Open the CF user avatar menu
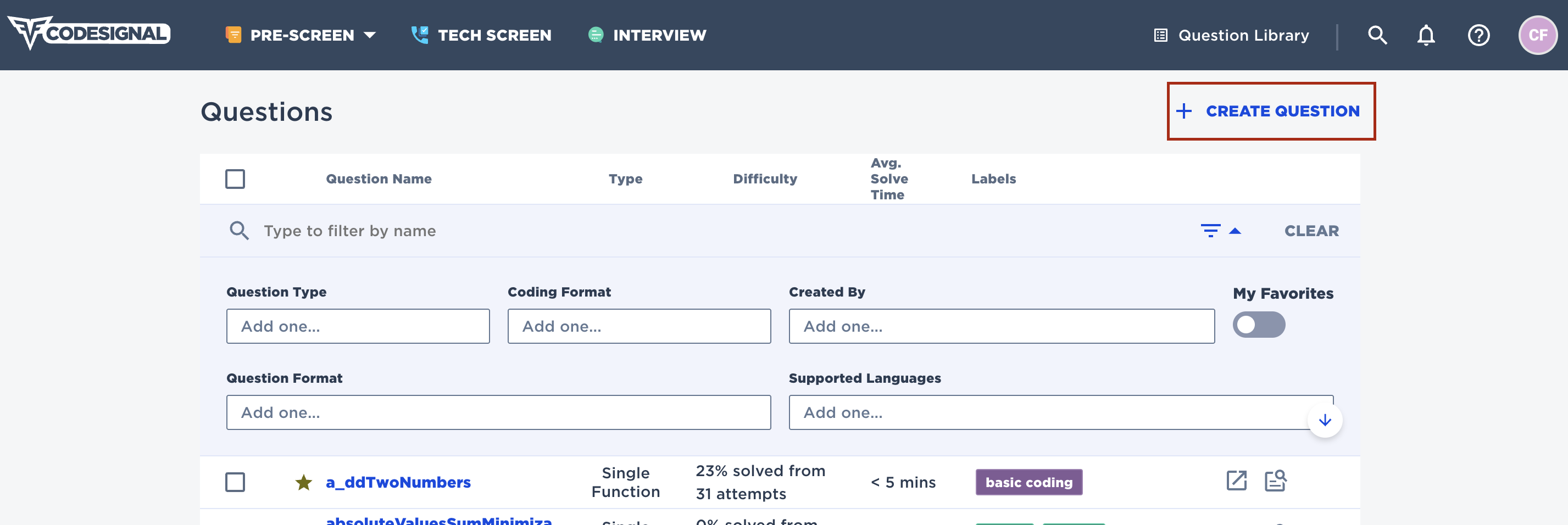 (1538, 35)
